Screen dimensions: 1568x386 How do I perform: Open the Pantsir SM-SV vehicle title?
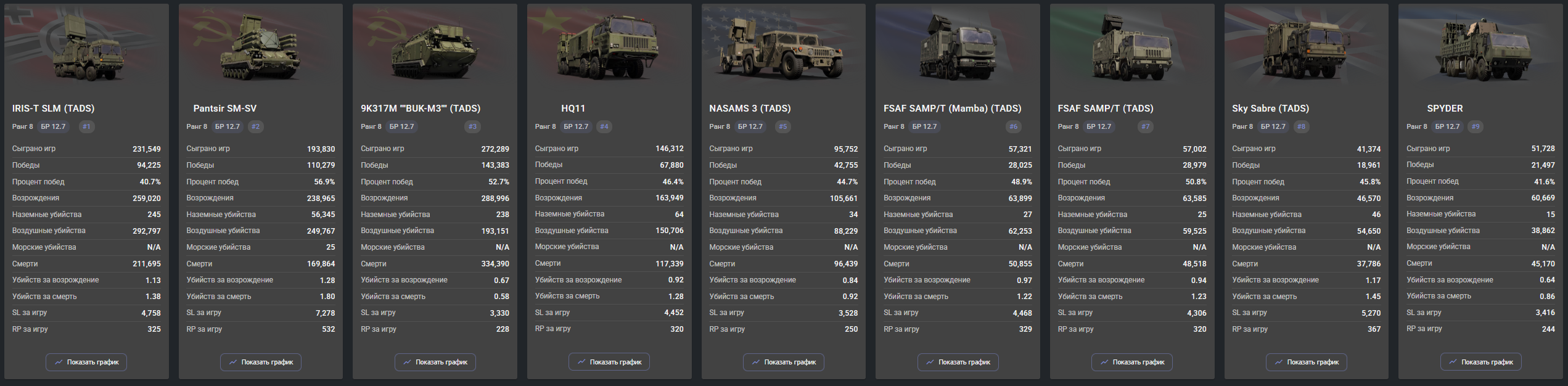pyautogui.click(x=224, y=109)
